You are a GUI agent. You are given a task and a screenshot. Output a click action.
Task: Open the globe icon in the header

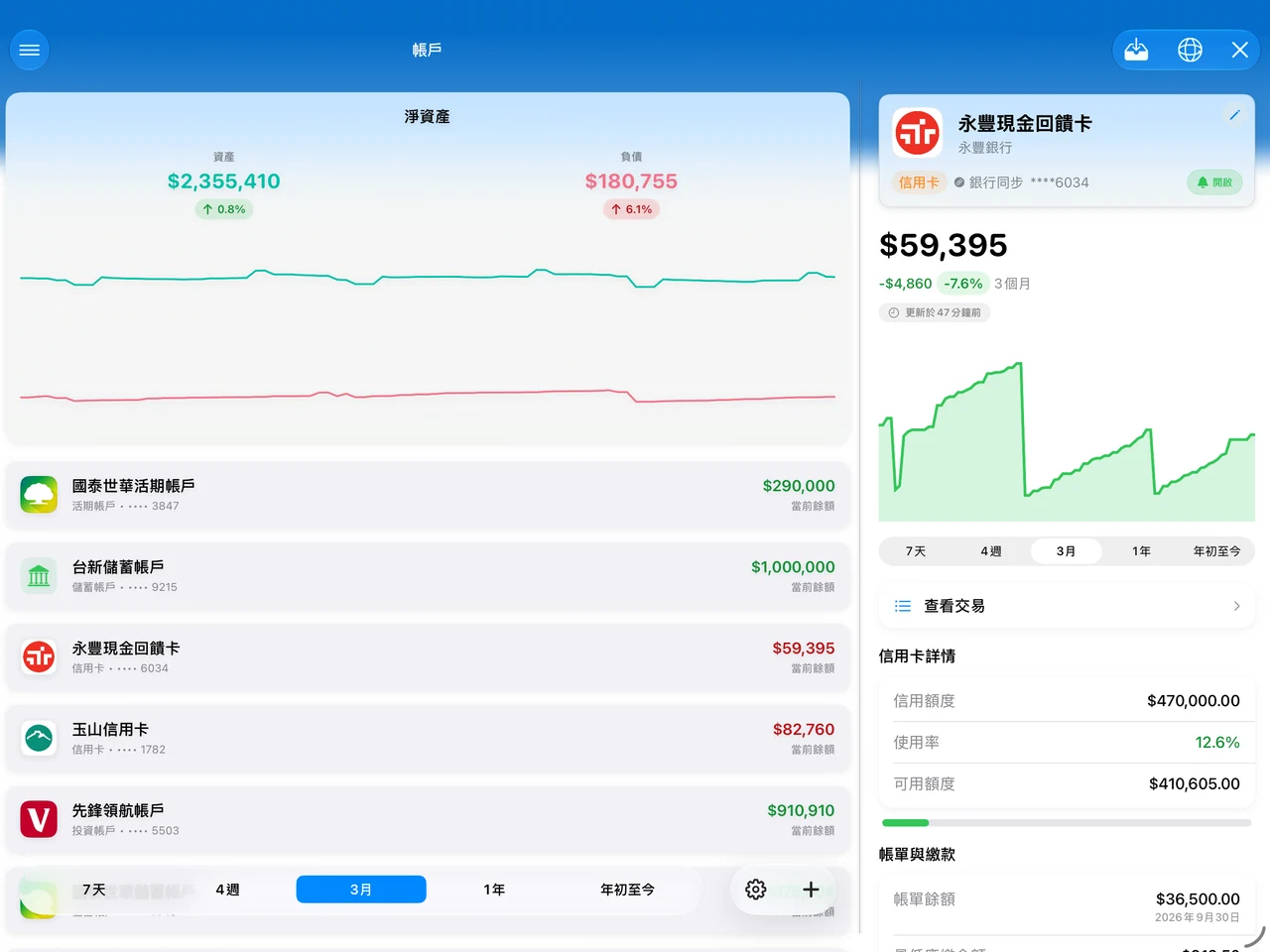[x=1190, y=50]
